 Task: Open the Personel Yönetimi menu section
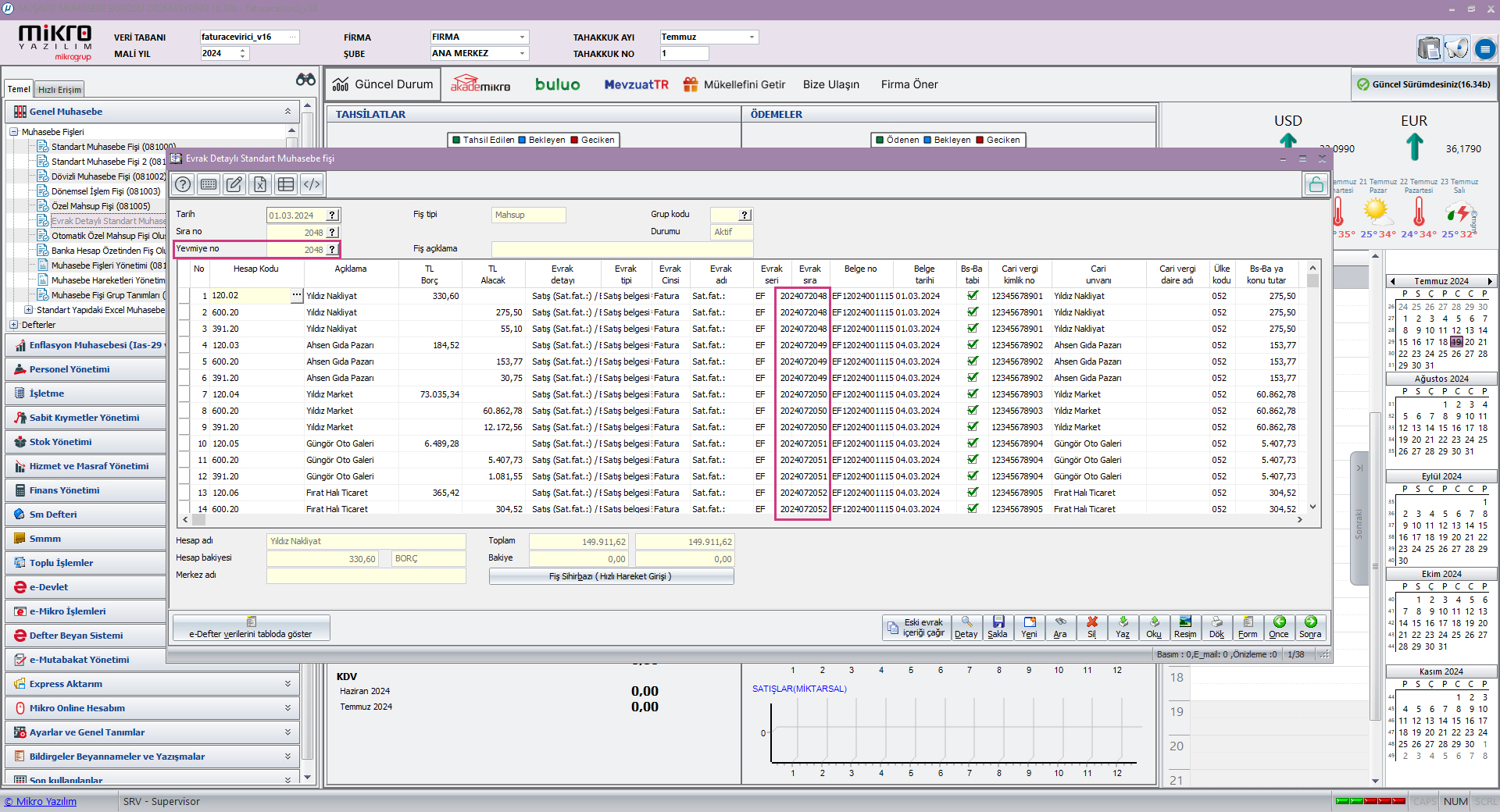(x=70, y=369)
